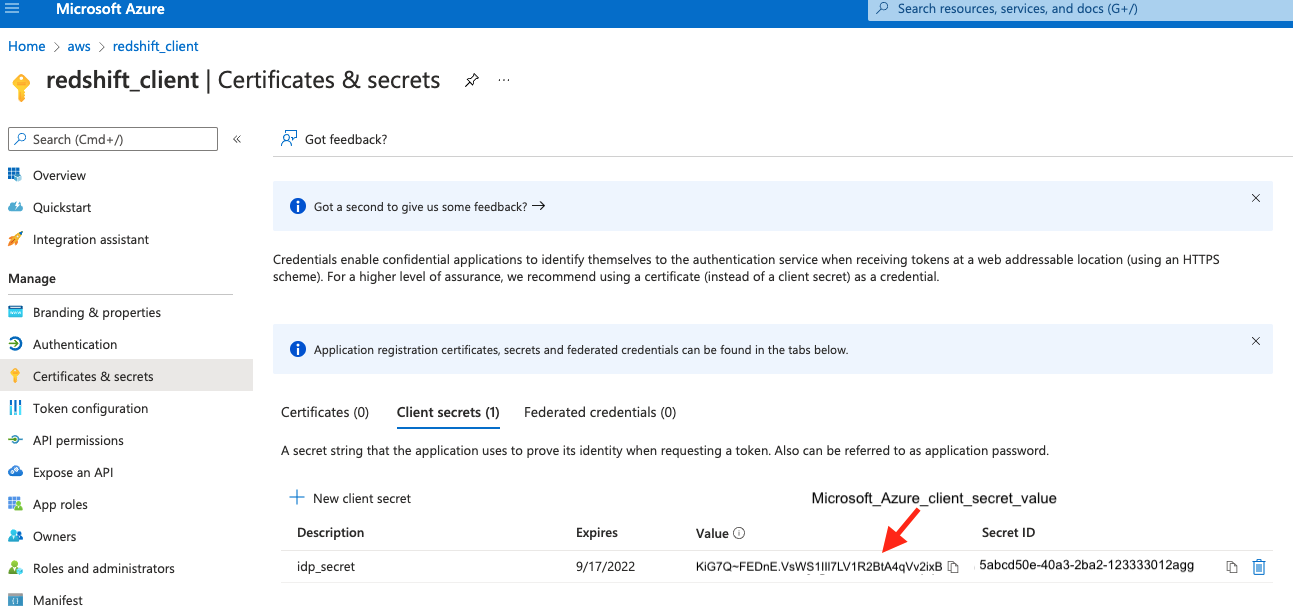Screen dimensions: 1293x613
Task: Open the hamburger portal menu
Action: coord(12,9)
